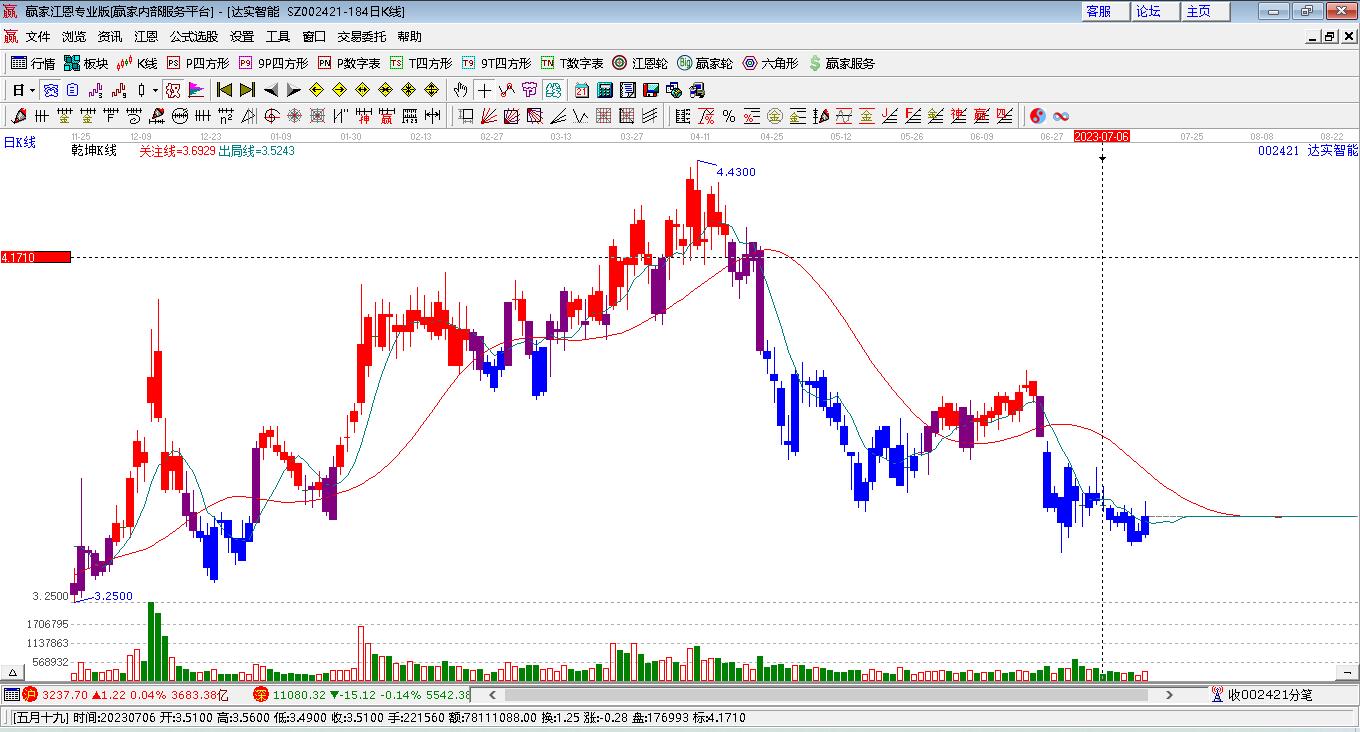Toggle the crosshair cursor tool
This screenshot has width=1360, height=732.
484,90
